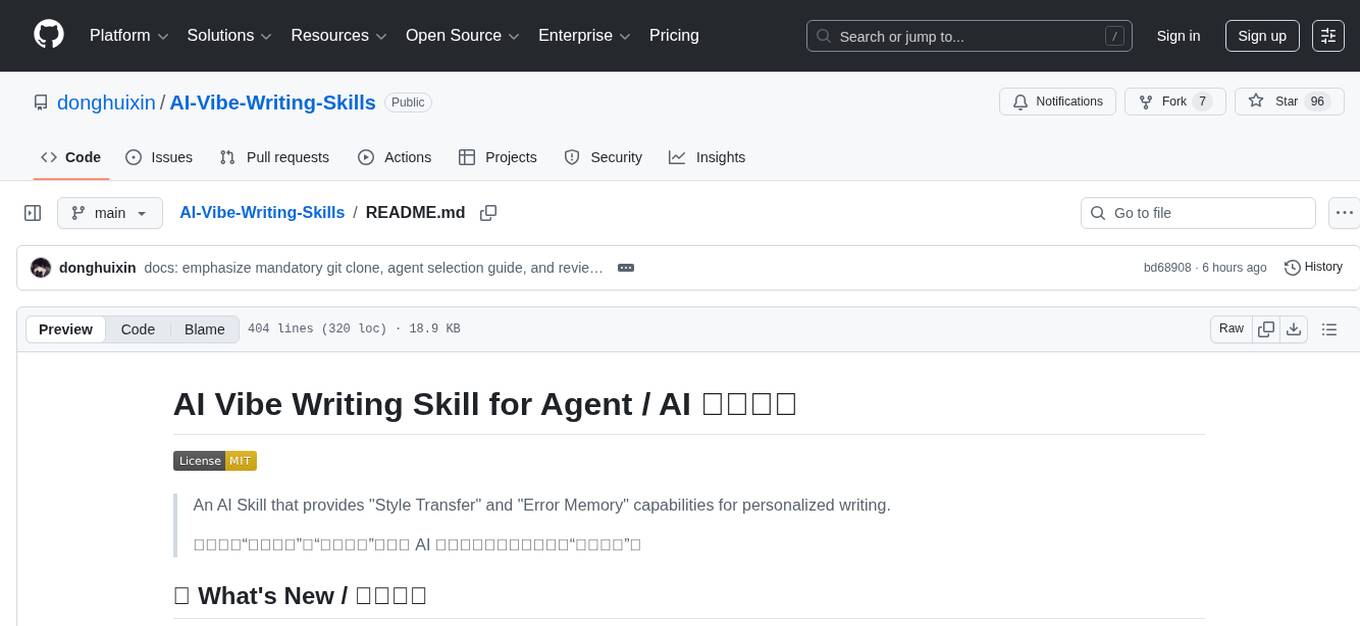Open the Issues tab
This screenshot has width=1360, height=626.
coord(159,157)
